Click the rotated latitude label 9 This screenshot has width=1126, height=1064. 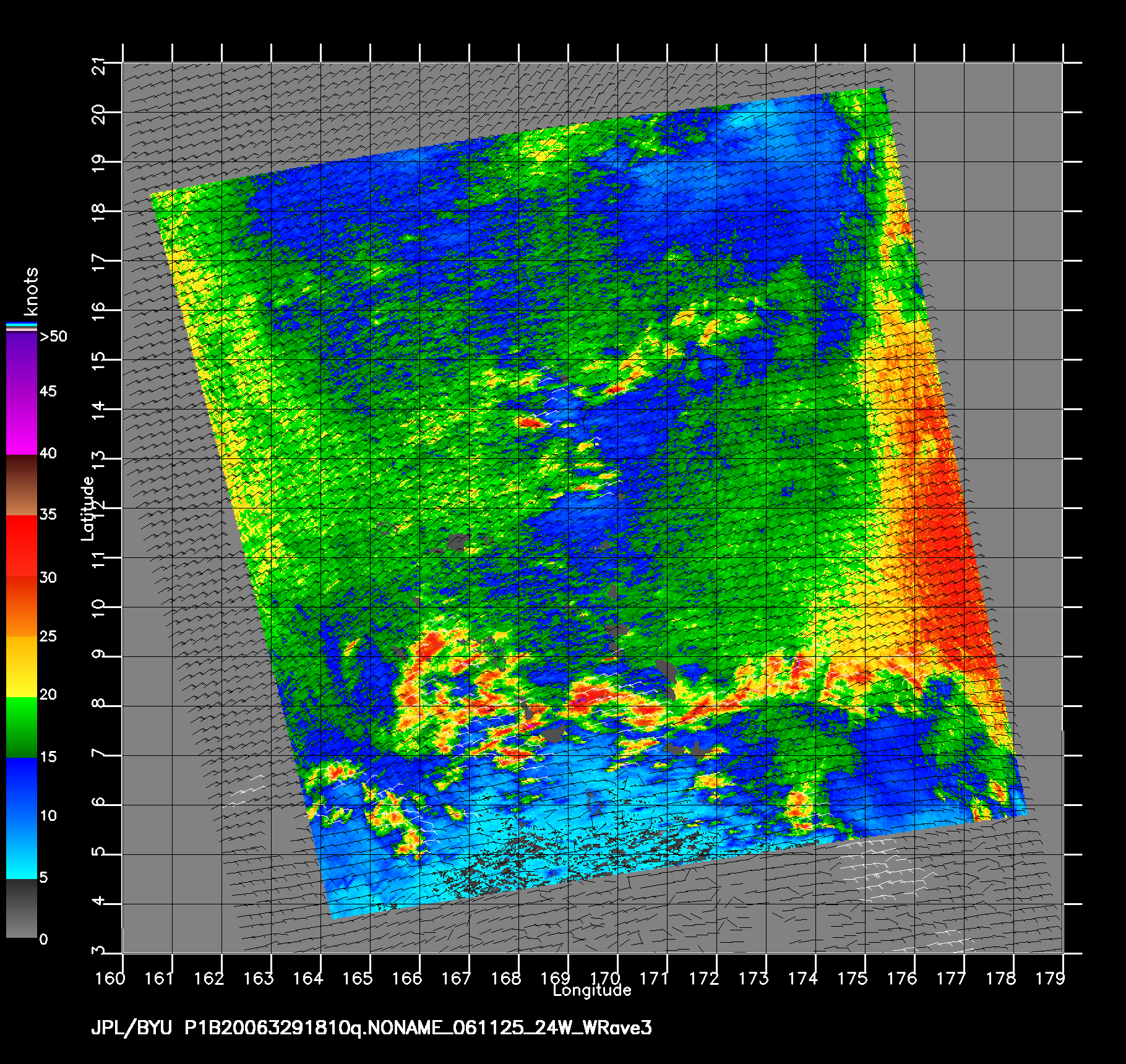(x=99, y=654)
